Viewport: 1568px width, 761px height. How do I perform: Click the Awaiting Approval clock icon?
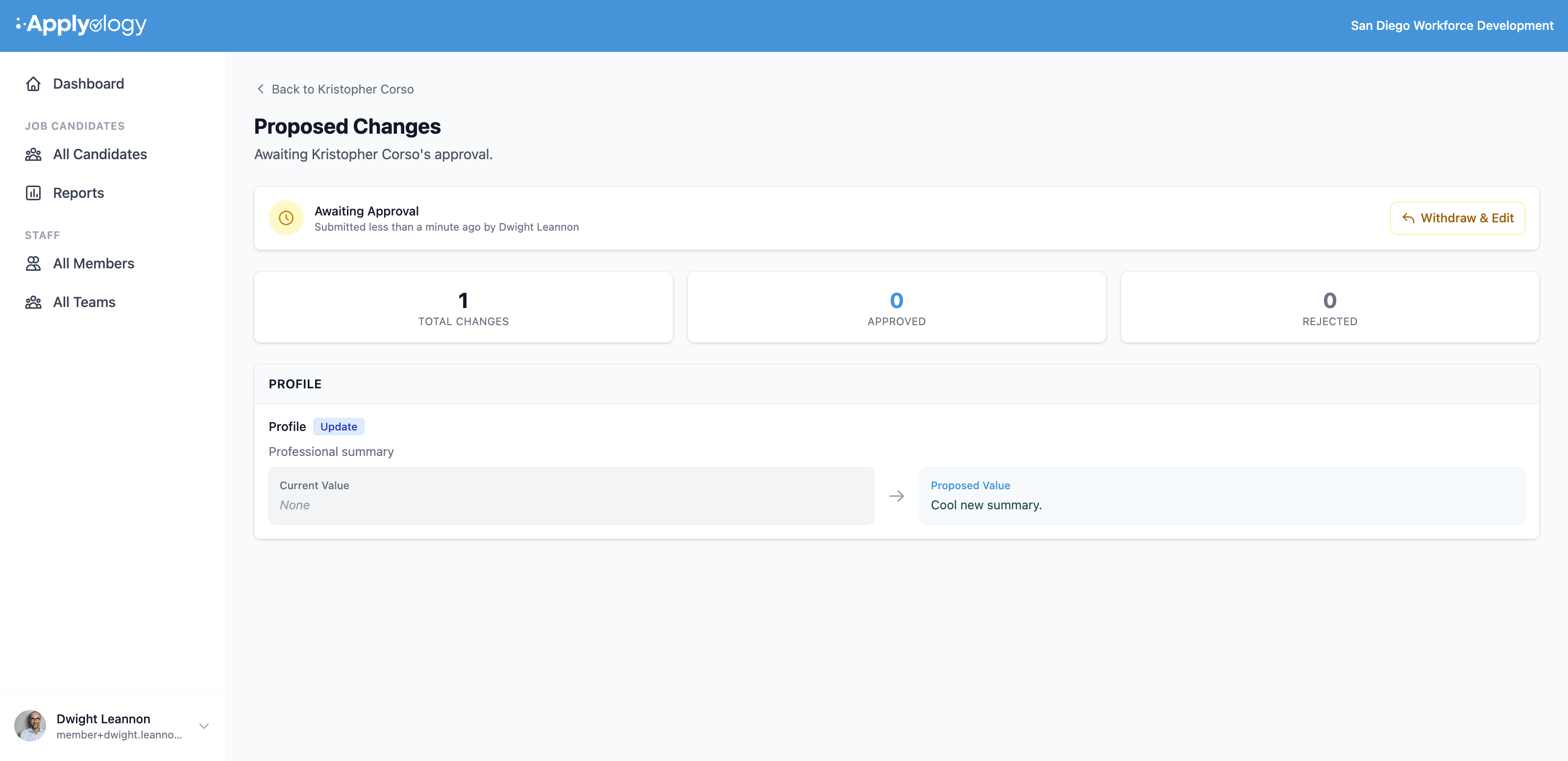tap(286, 218)
